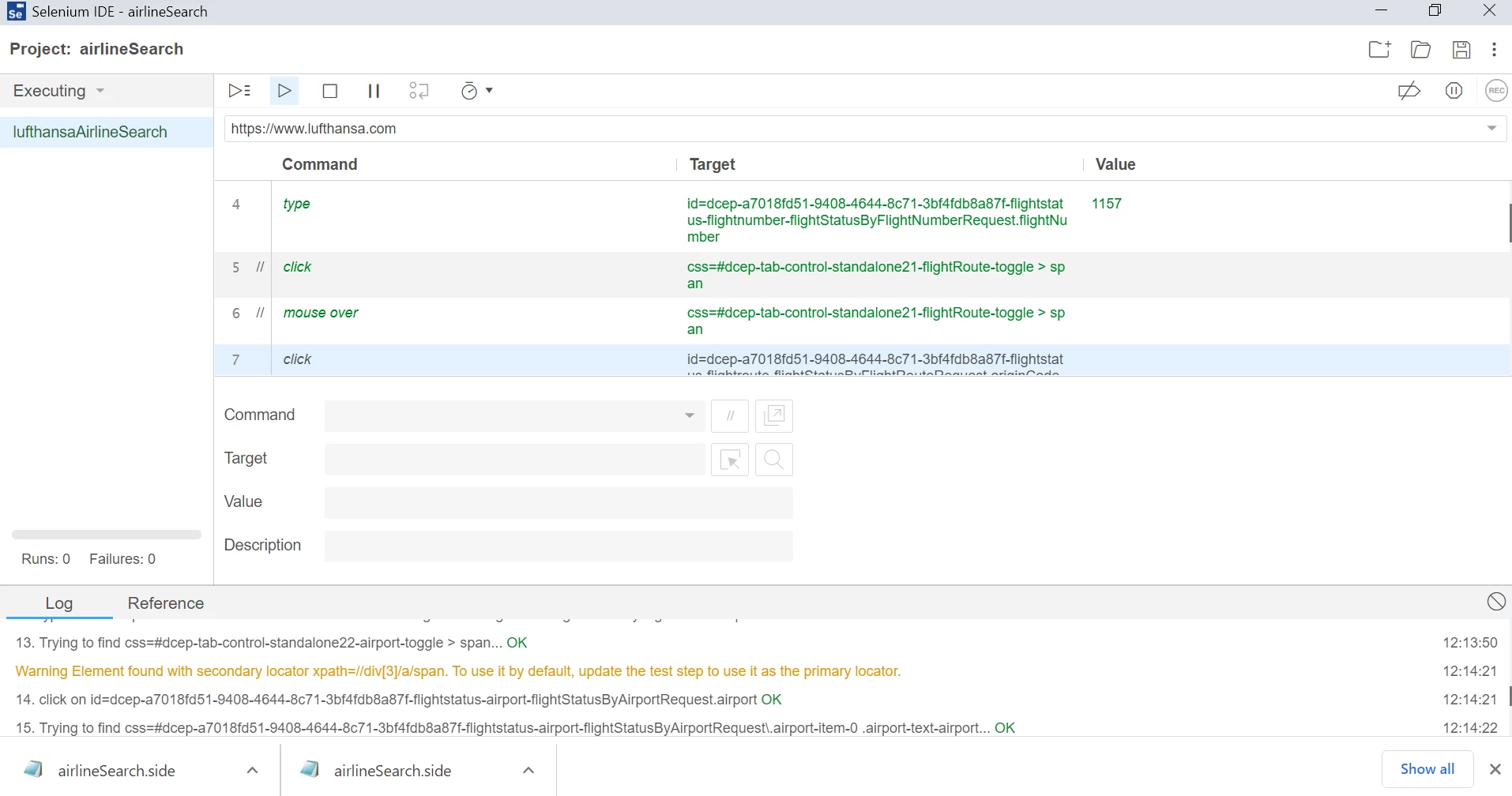Screen dimensions: 1512x796
Task: Restore down the Selenium IDE window
Action: [1435, 11]
